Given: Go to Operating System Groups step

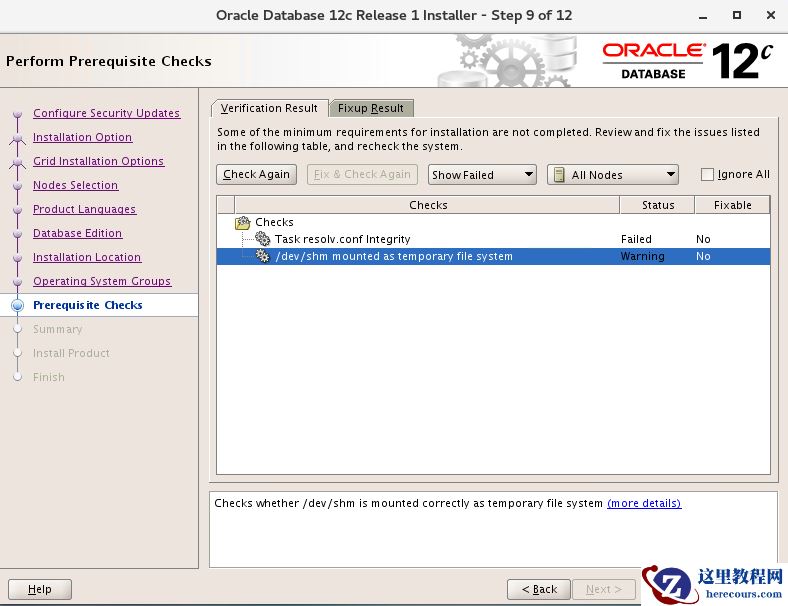Looking at the screenshot, I should click(x=102, y=281).
